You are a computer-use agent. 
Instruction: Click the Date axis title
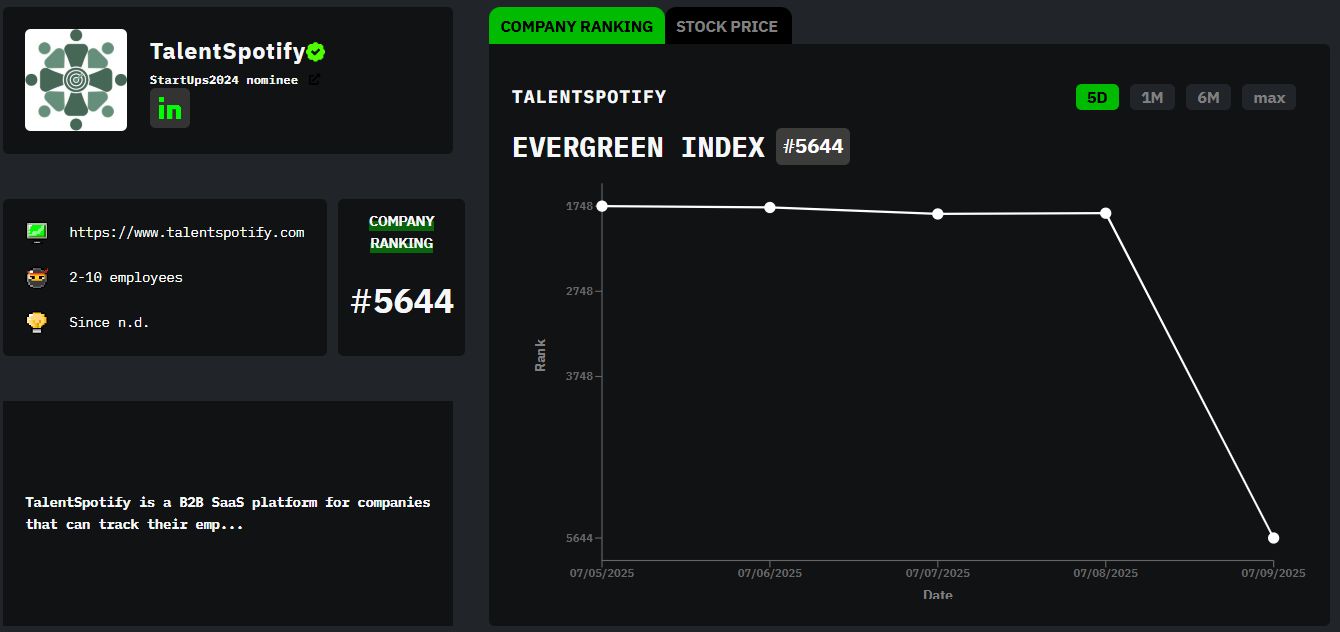coord(938,595)
